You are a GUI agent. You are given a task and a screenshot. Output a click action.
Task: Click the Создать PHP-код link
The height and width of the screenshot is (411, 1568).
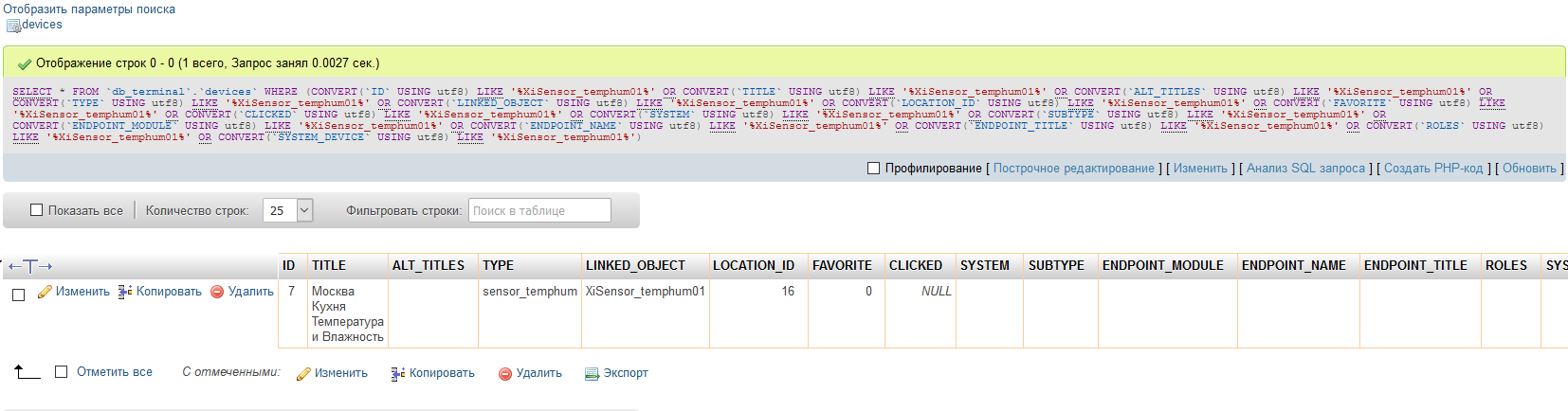click(x=1432, y=169)
